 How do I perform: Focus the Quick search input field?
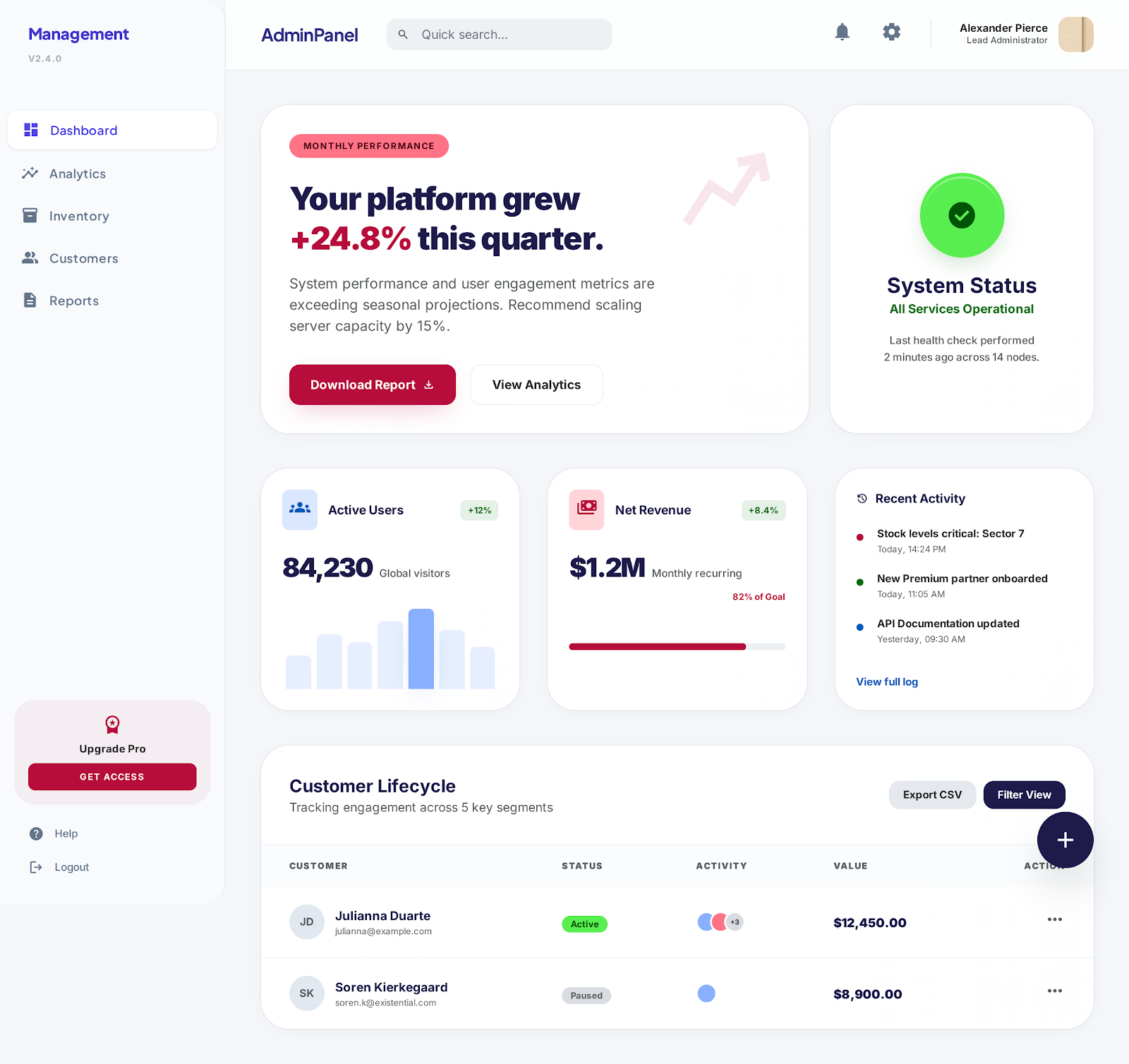pyautogui.click(x=499, y=35)
